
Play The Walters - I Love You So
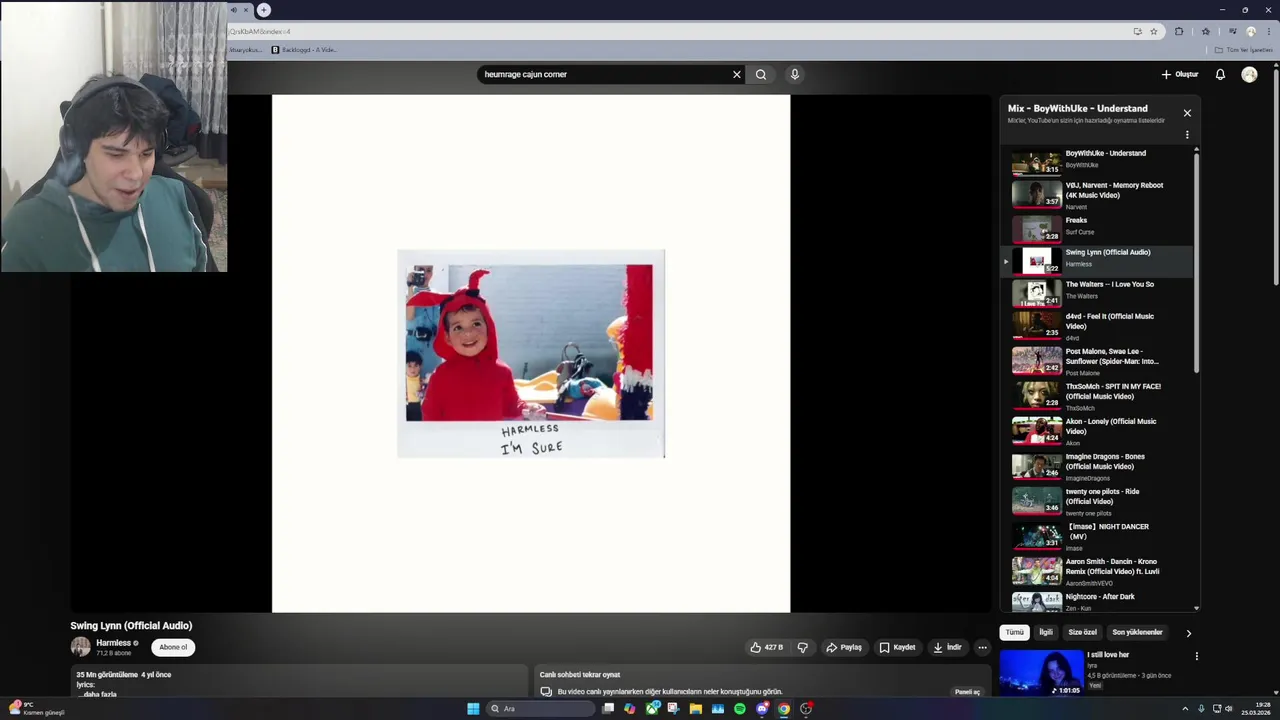tap(1097, 292)
